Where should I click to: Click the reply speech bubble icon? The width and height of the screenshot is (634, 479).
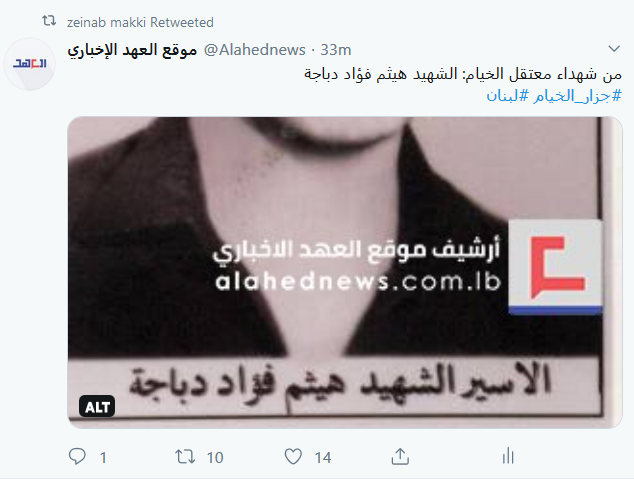pos(77,456)
